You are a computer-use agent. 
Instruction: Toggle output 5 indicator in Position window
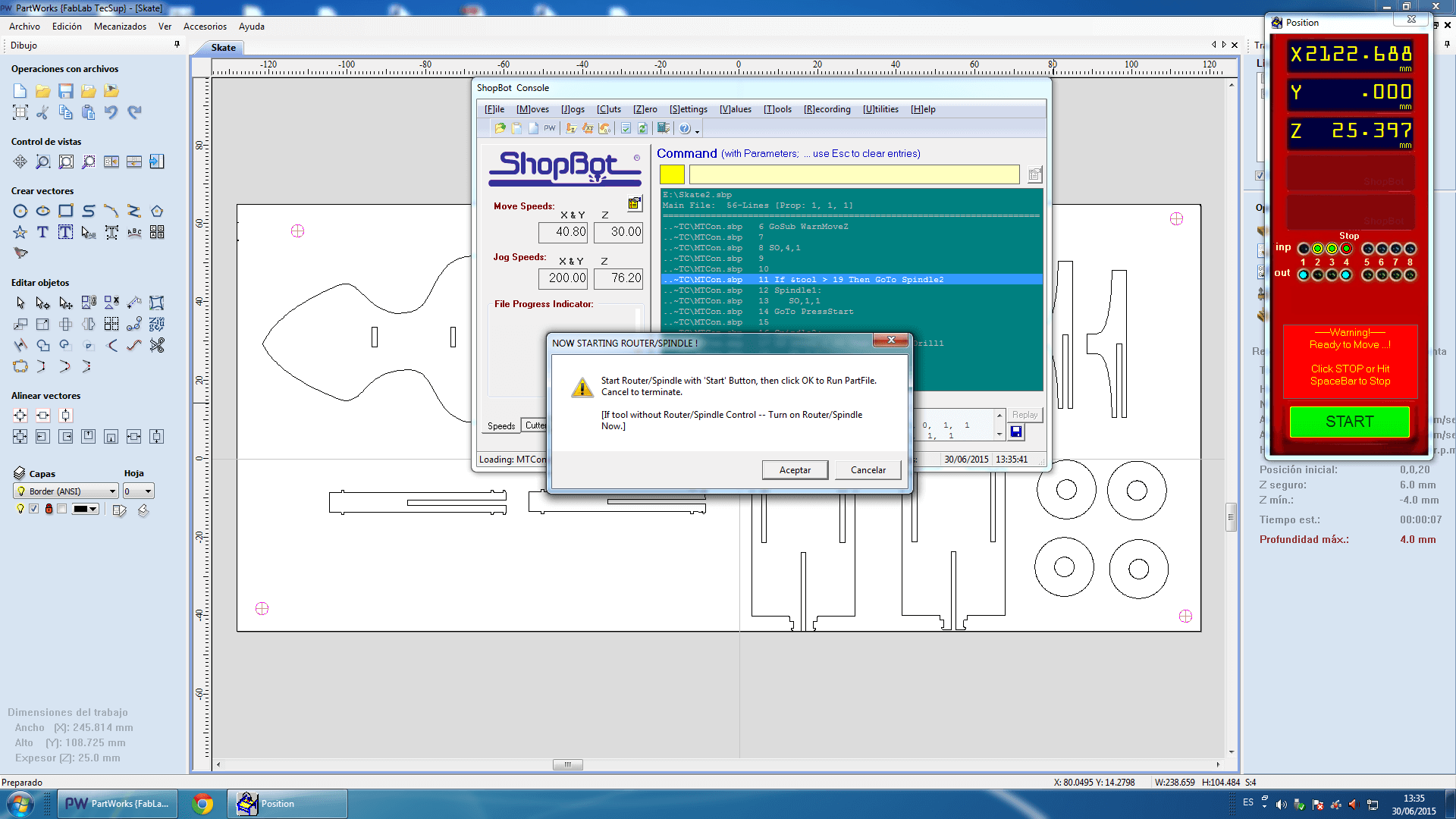point(1367,275)
